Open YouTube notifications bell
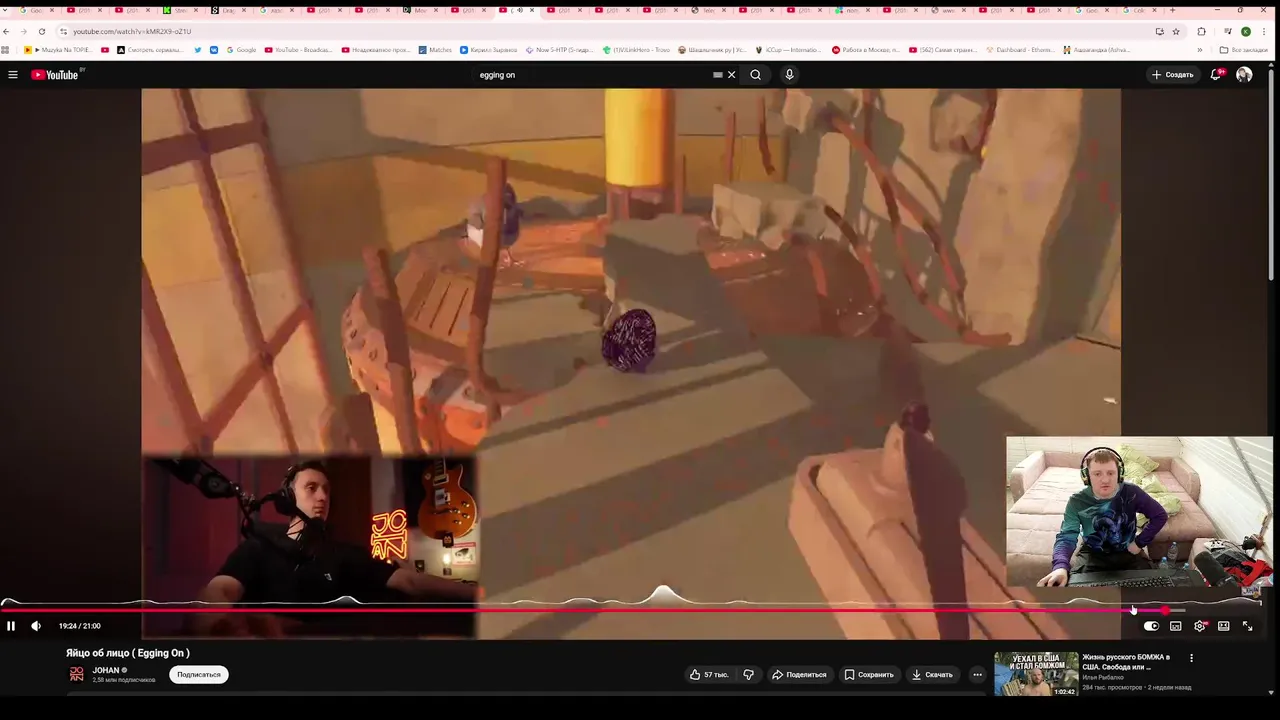The height and width of the screenshot is (720, 1280). click(1216, 75)
